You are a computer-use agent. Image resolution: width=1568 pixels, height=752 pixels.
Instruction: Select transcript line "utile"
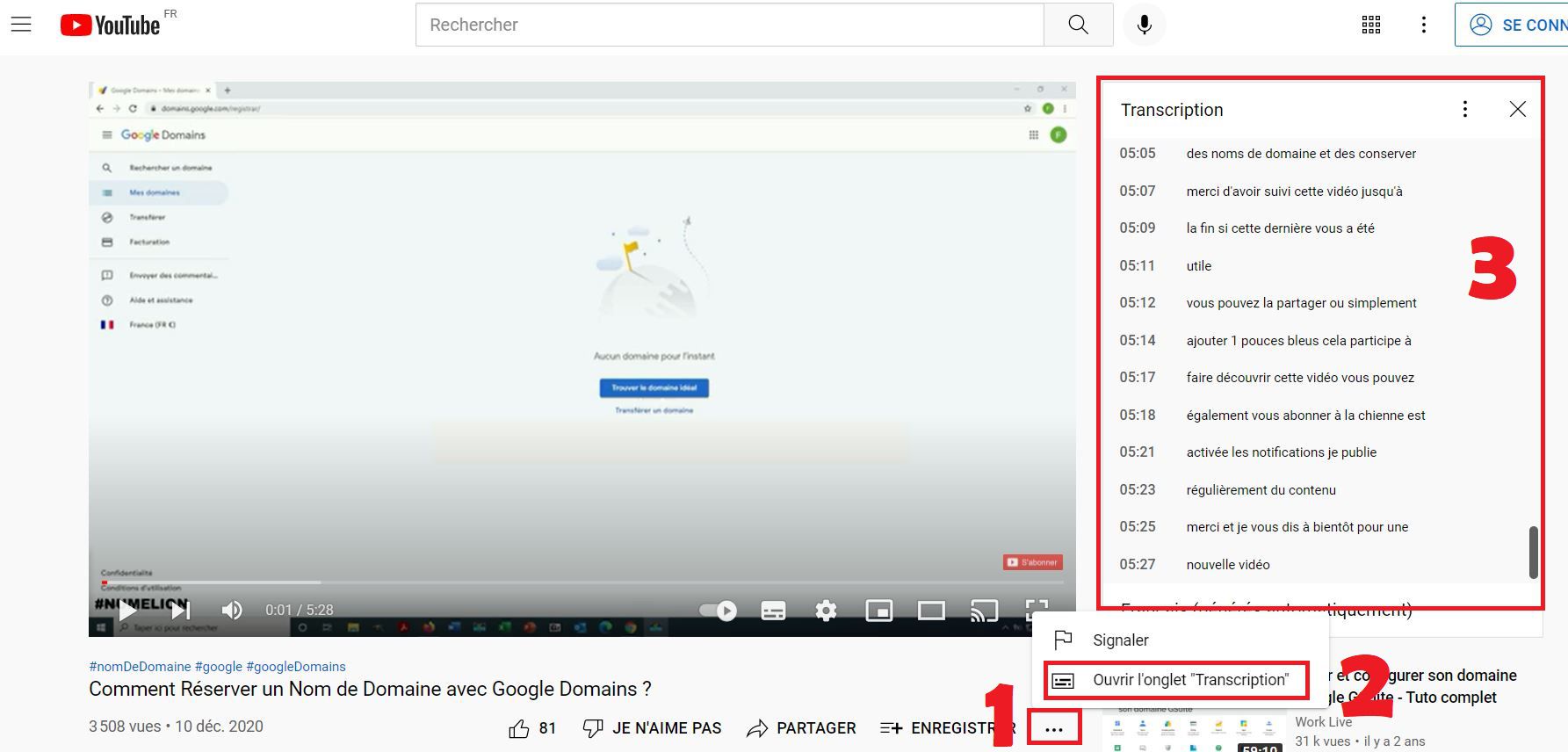click(x=1315, y=265)
